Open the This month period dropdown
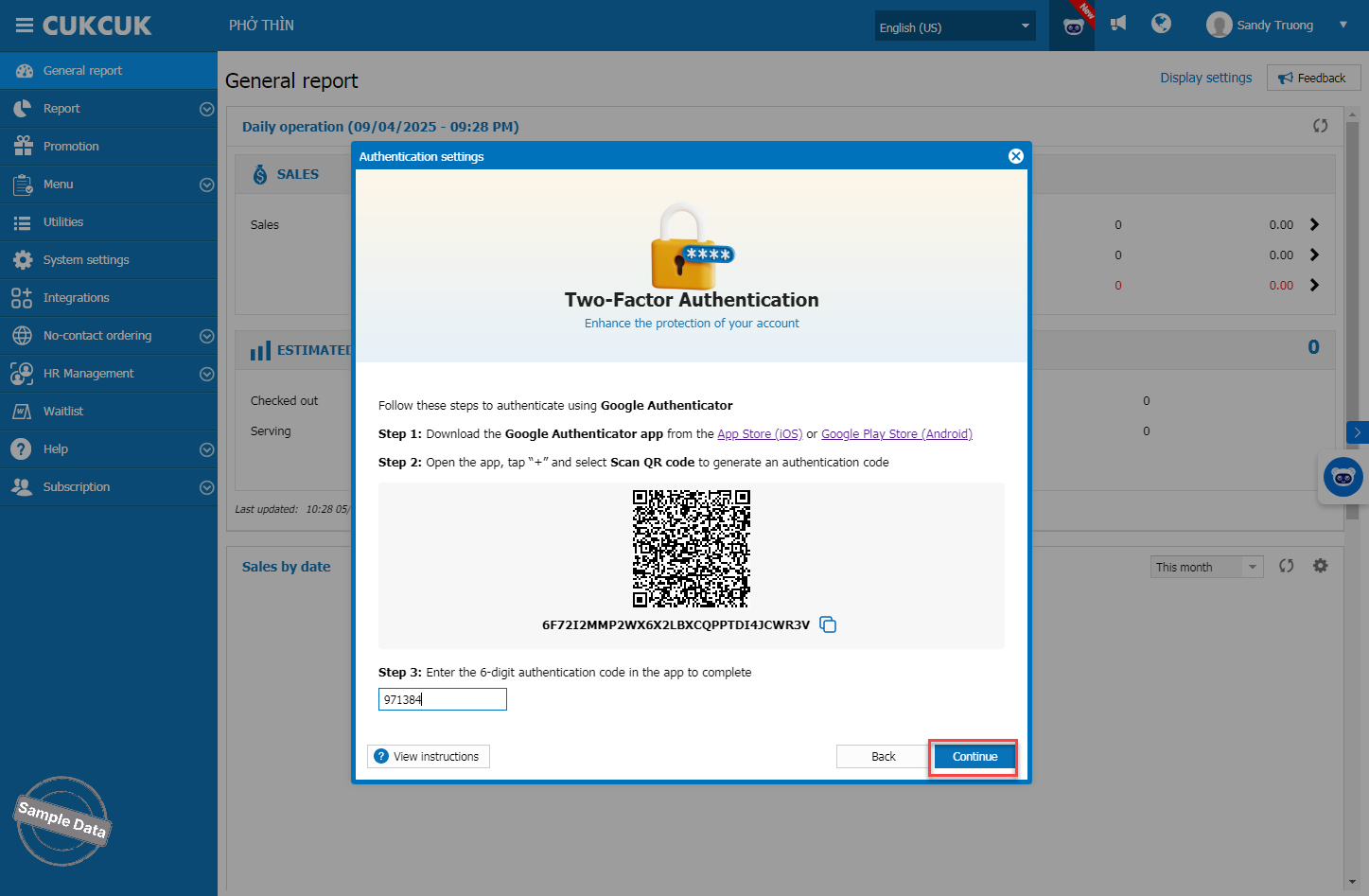This screenshot has height=896, width=1369. click(x=1206, y=567)
